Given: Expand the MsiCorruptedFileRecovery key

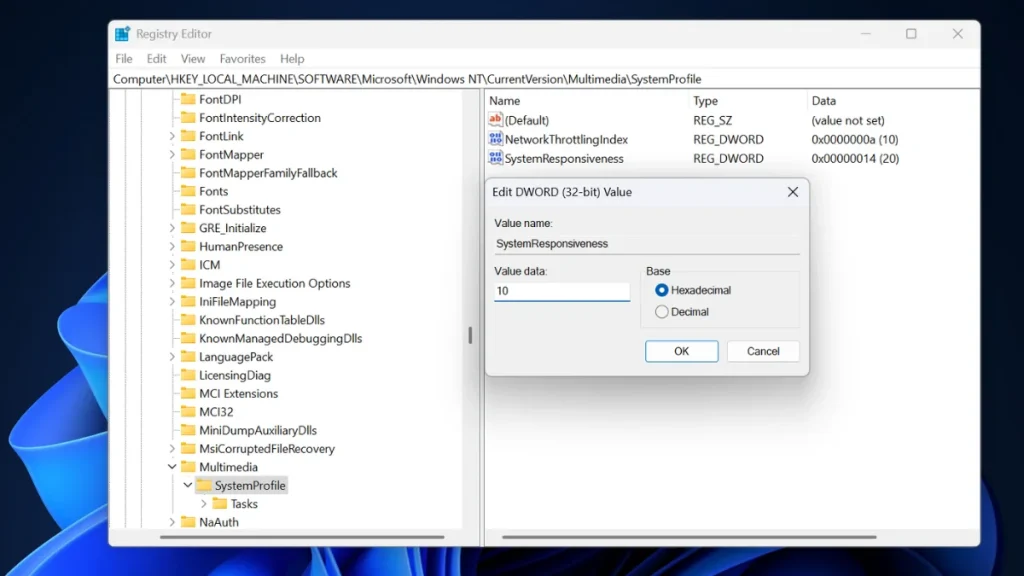Looking at the screenshot, I should coord(172,449).
